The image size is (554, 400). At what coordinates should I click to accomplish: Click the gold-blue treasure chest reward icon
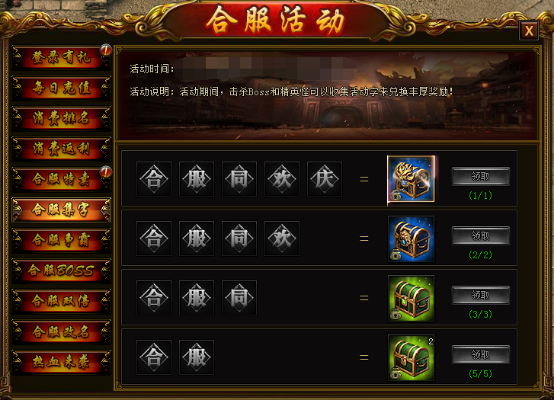tap(411, 179)
